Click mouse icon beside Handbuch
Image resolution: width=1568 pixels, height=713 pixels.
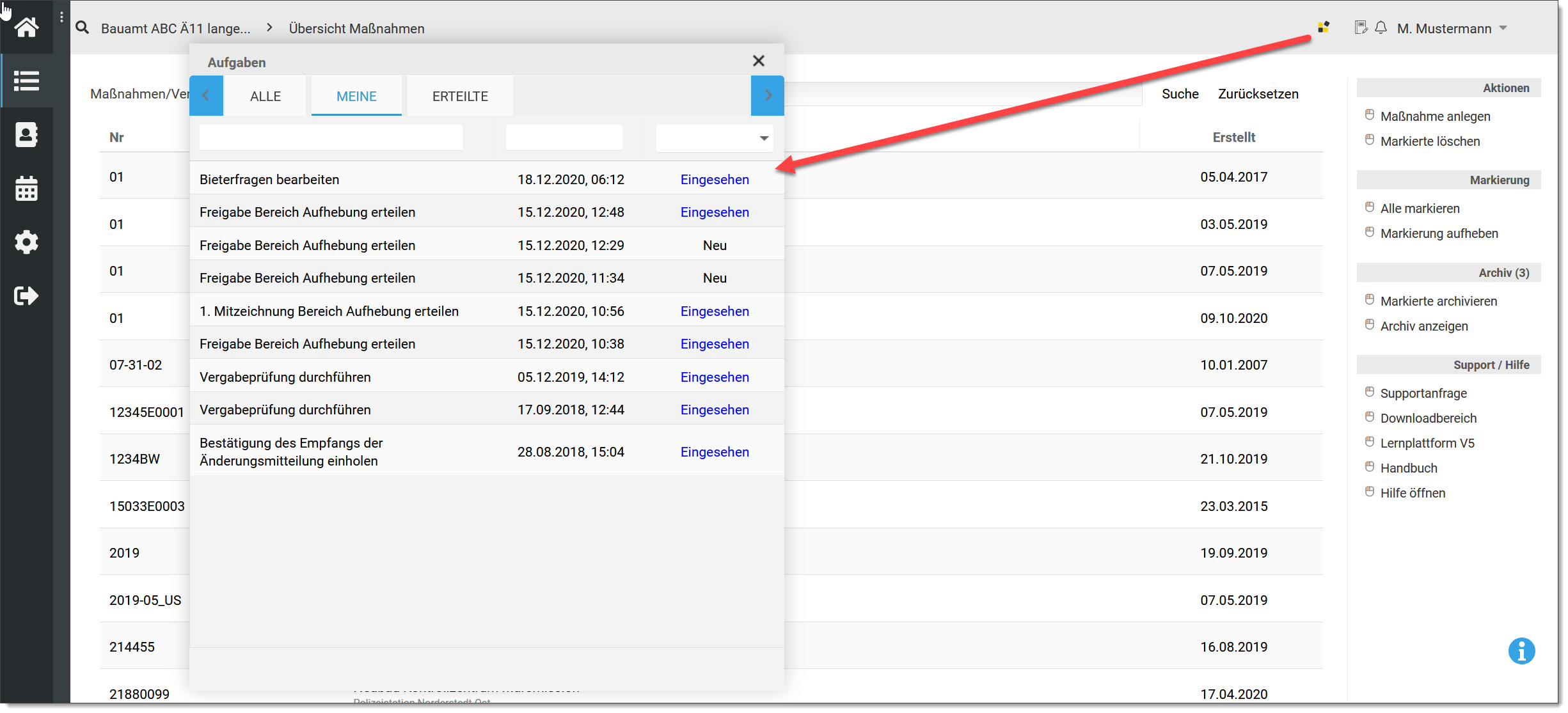[1370, 467]
